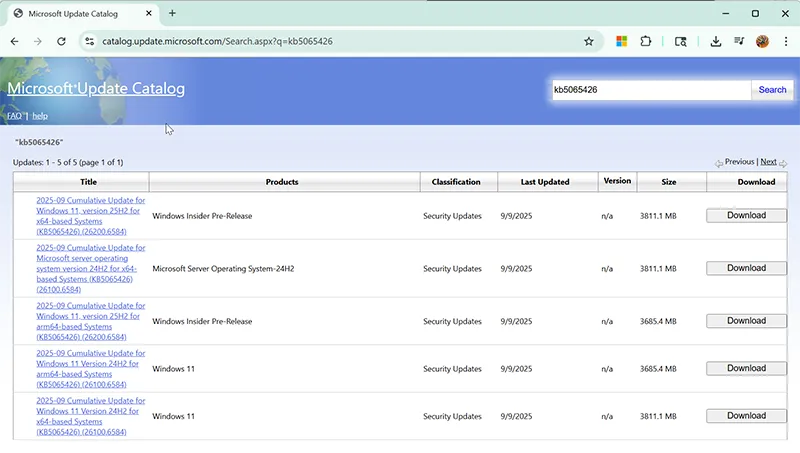Image resolution: width=800 pixels, height=453 pixels.
Task: Open a new browser tab
Action: tap(172, 13)
